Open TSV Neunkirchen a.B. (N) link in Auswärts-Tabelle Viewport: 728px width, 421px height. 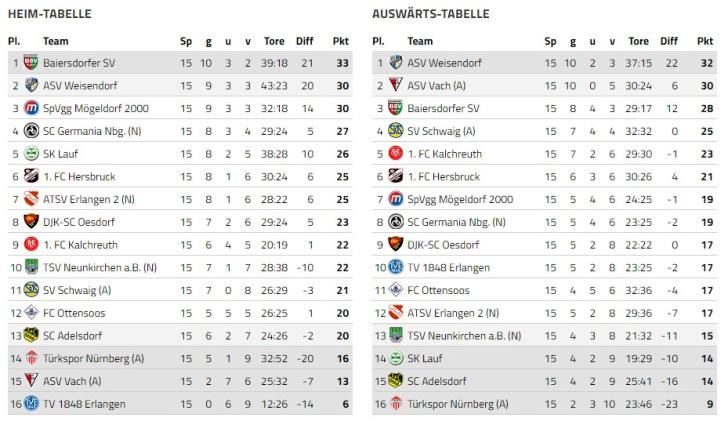coord(464,335)
